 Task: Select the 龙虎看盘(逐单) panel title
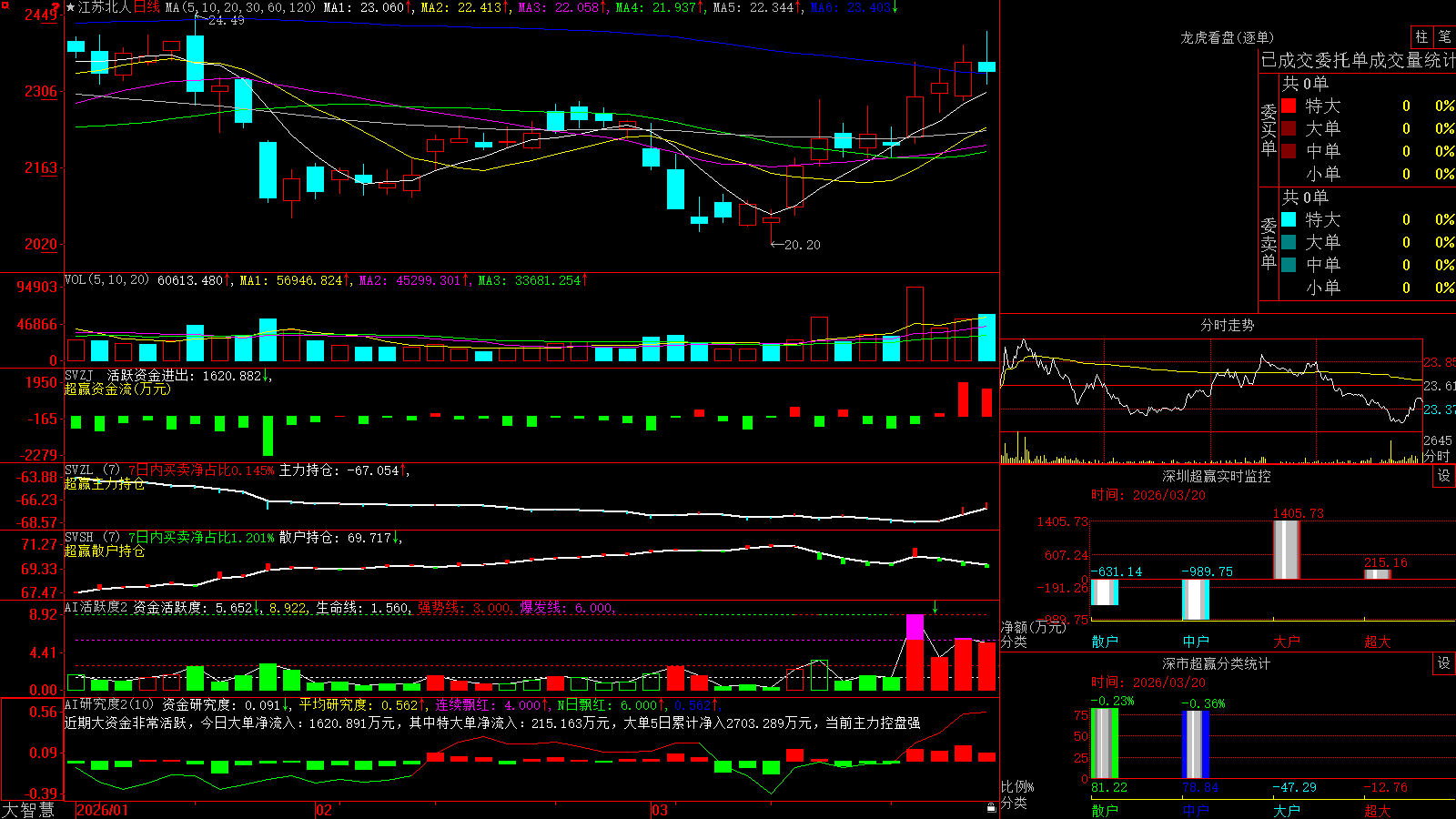[1227, 37]
